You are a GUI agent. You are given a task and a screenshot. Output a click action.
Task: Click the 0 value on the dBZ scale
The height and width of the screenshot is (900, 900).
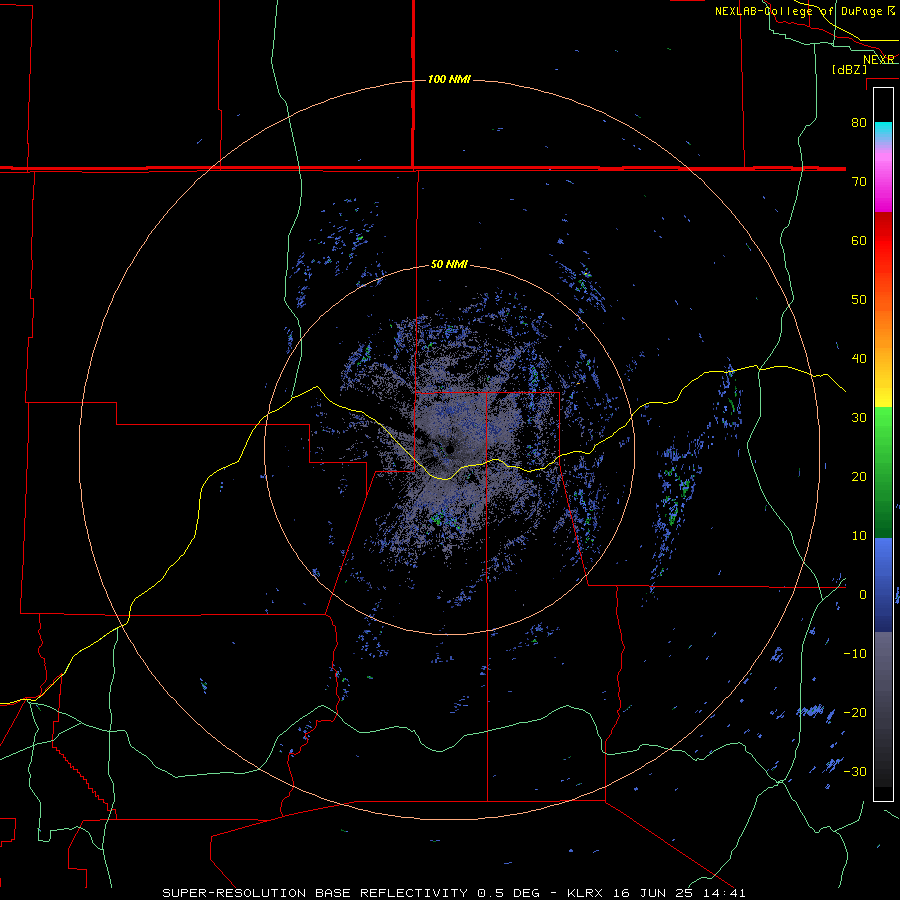click(863, 595)
